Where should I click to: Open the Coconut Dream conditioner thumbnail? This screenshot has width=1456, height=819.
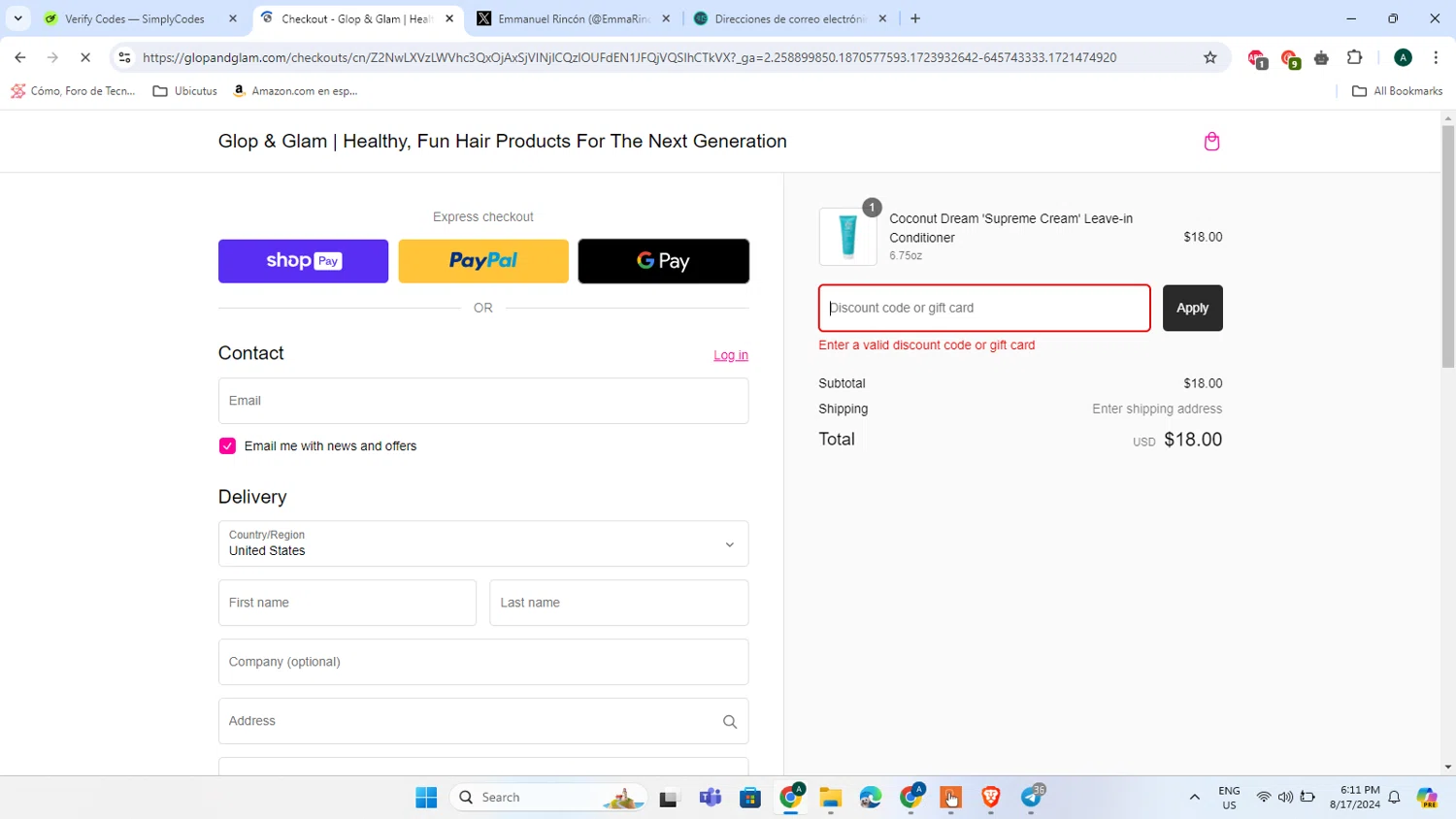click(847, 237)
